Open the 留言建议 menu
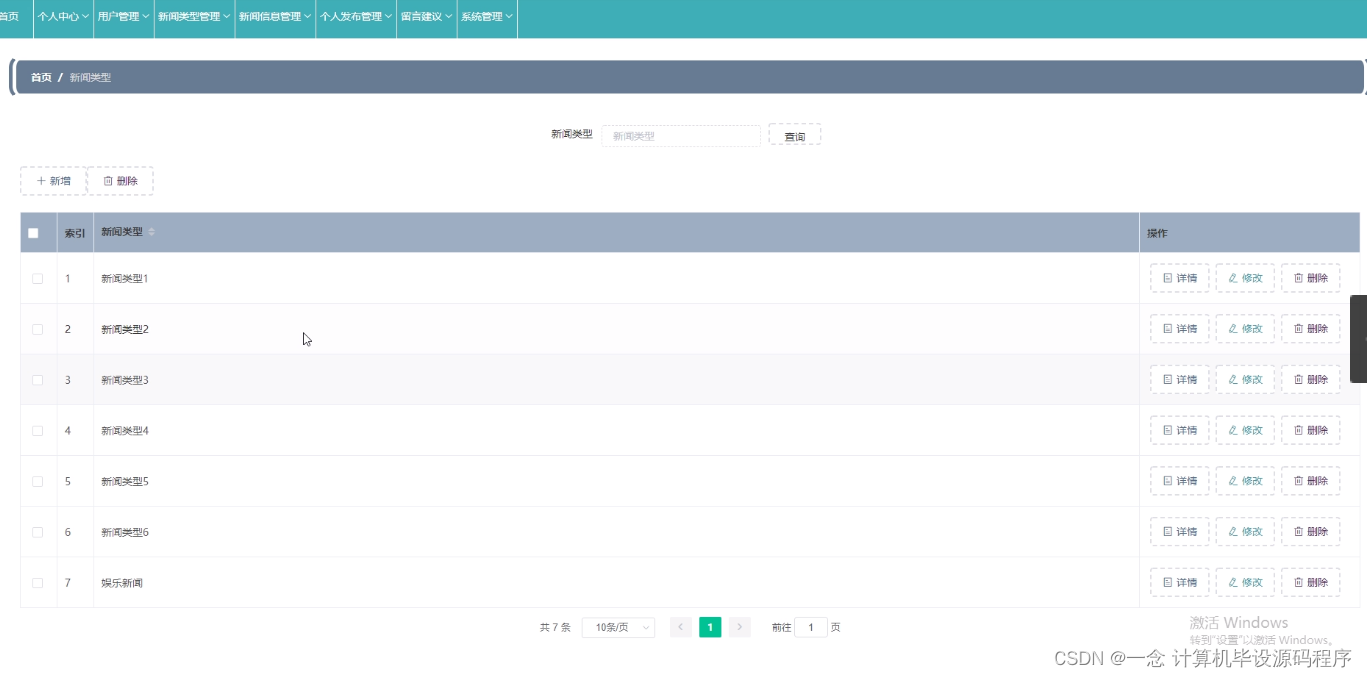The image size is (1367, 677). click(426, 17)
